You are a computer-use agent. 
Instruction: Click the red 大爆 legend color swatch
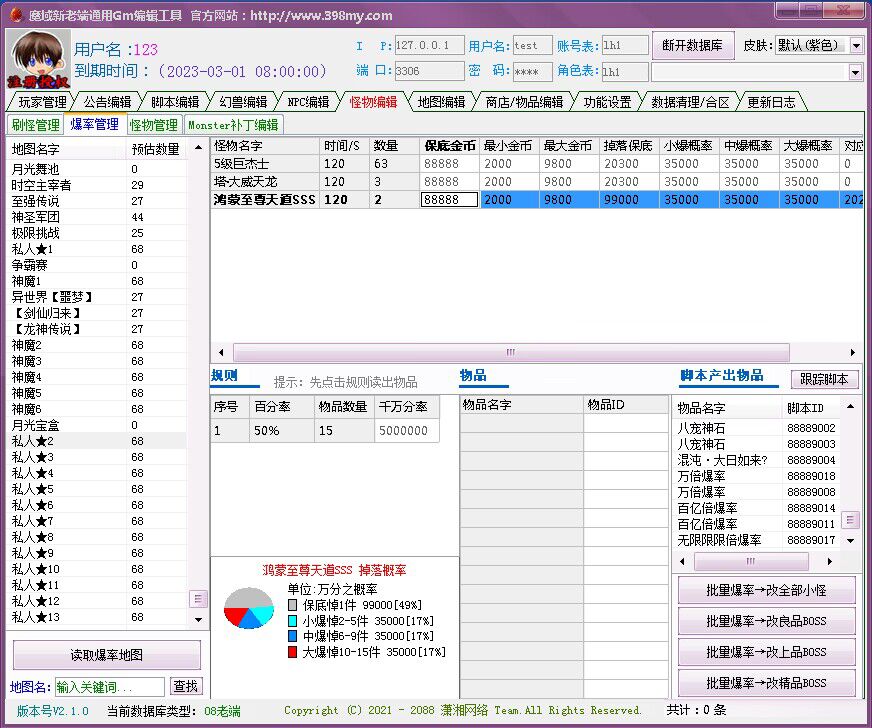tap(293, 652)
